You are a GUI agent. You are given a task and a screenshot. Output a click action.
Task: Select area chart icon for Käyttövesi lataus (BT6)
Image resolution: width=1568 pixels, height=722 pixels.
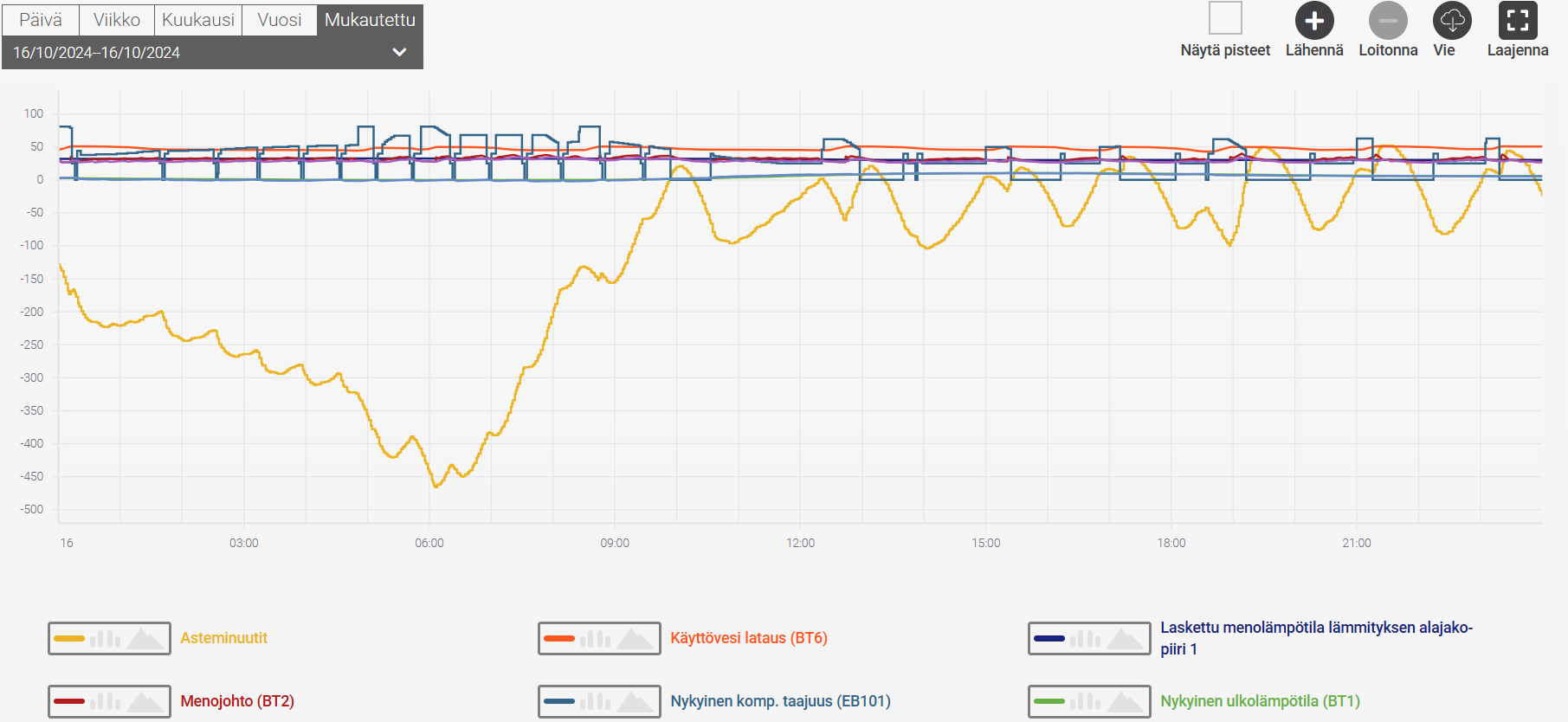click(636, 639)
